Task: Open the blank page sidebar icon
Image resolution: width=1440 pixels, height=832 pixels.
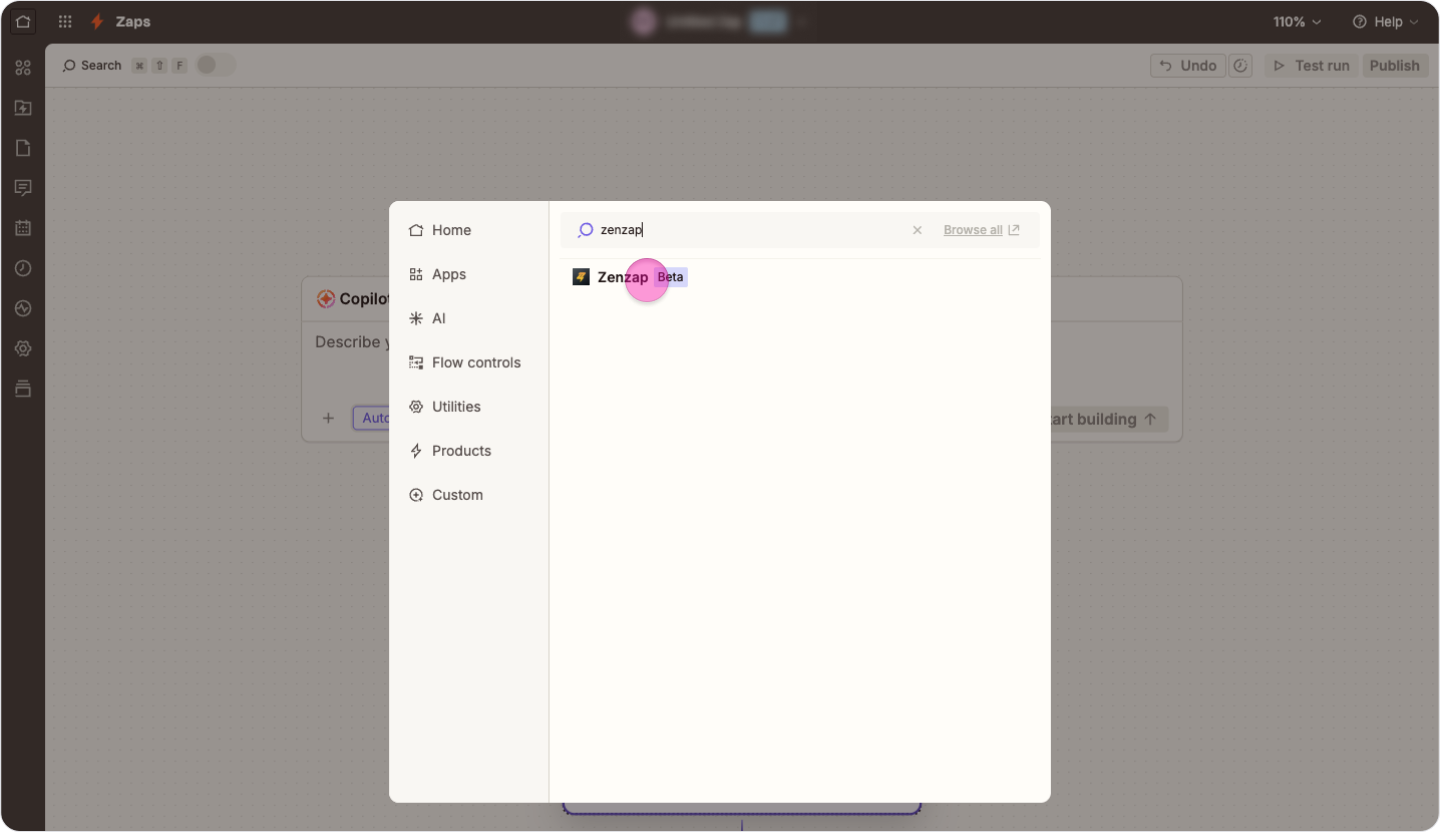Action: (x=23, y=148)
